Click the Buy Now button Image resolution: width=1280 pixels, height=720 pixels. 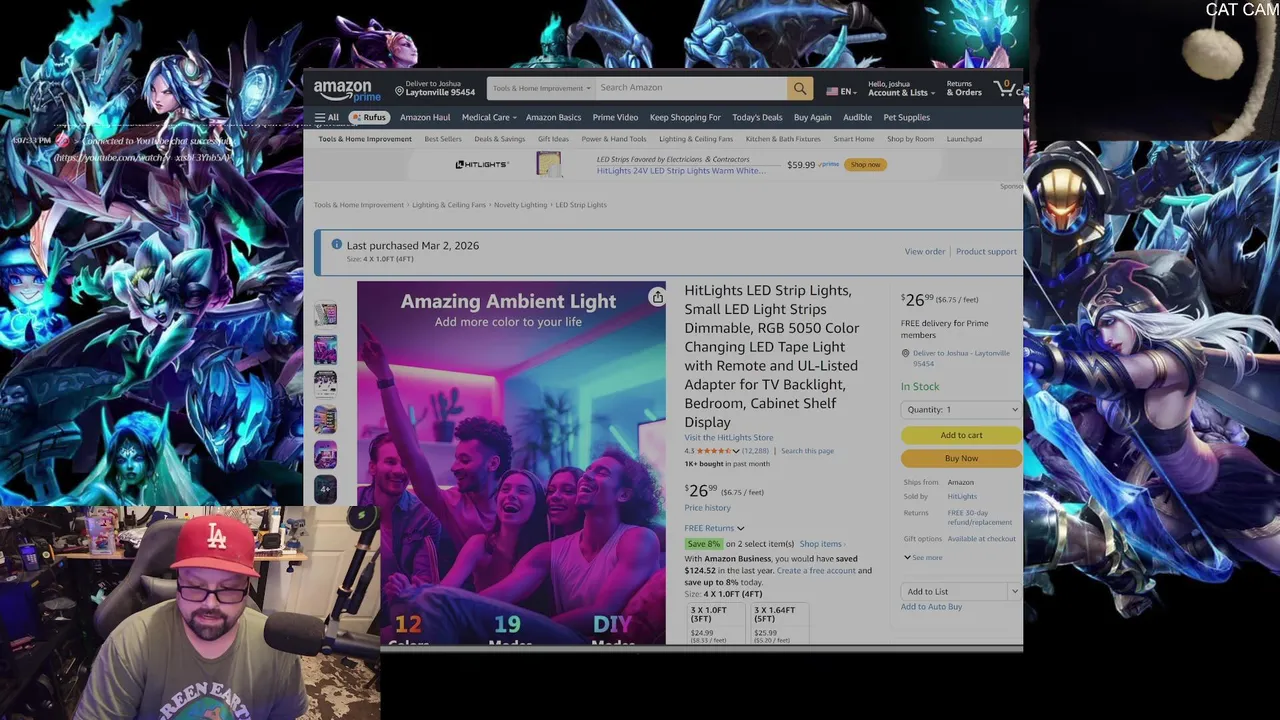(961, 458)
